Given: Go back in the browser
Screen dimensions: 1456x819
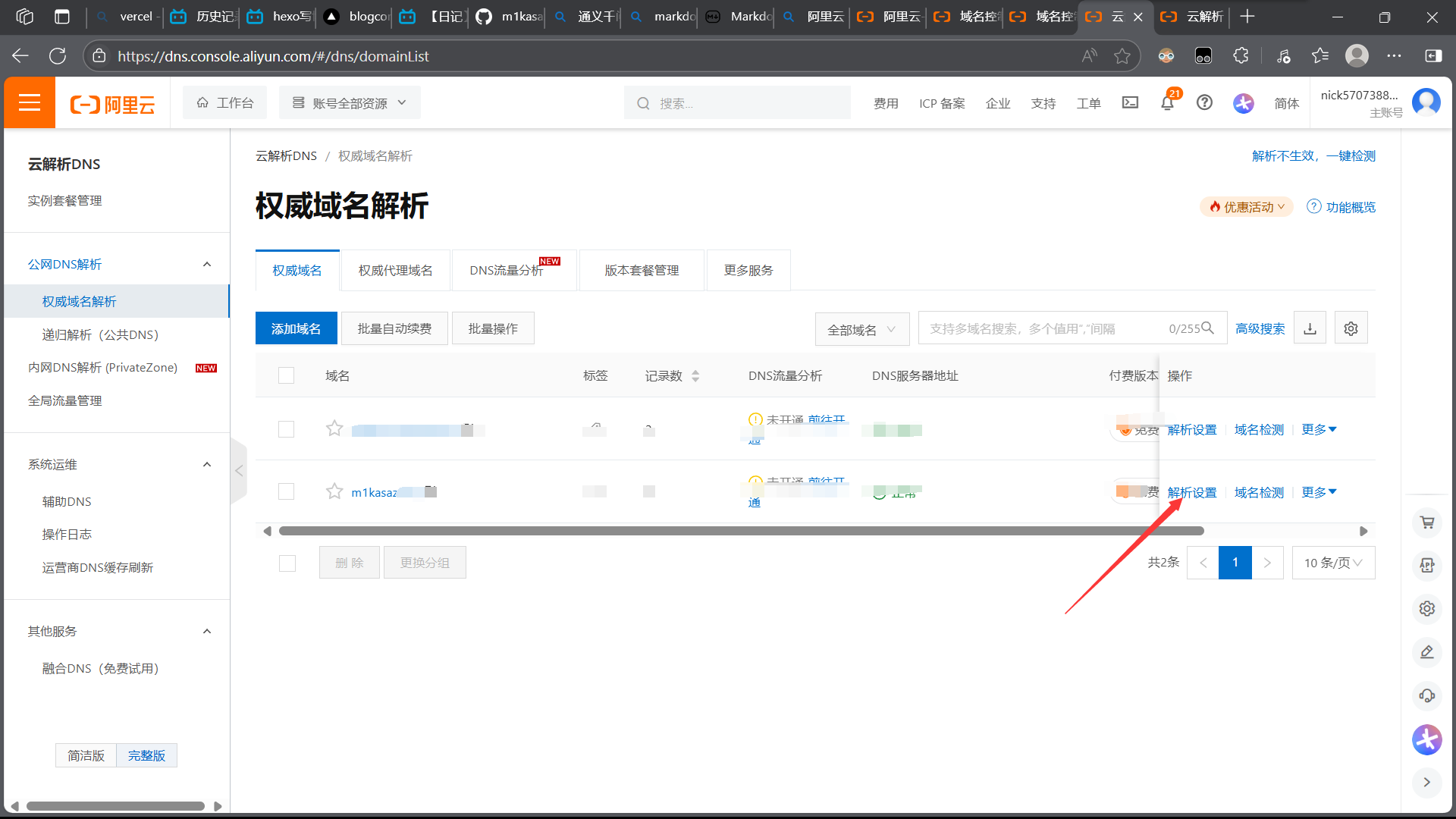Looking at the screenshot, I should click(20, 56).
